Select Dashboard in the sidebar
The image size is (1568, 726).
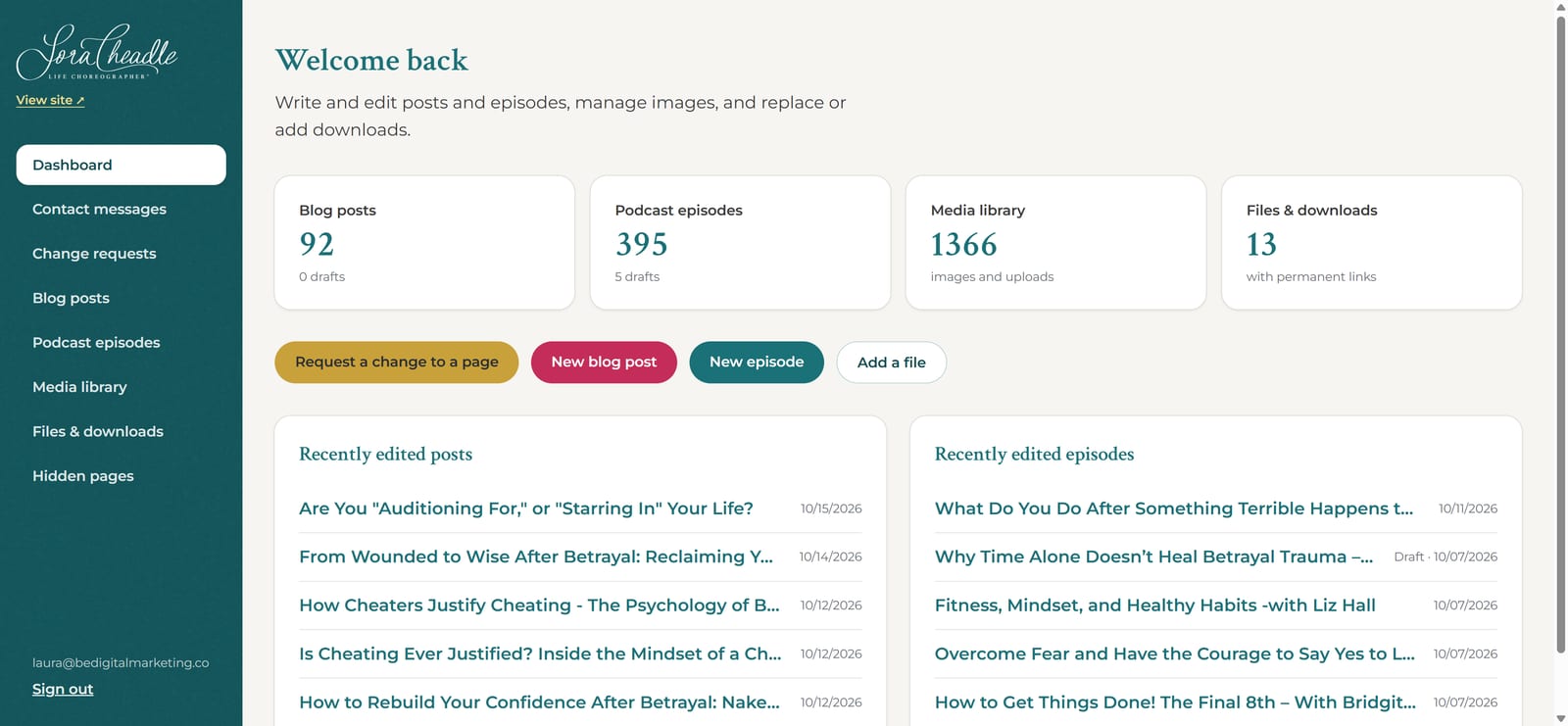(x=121, y=165)
